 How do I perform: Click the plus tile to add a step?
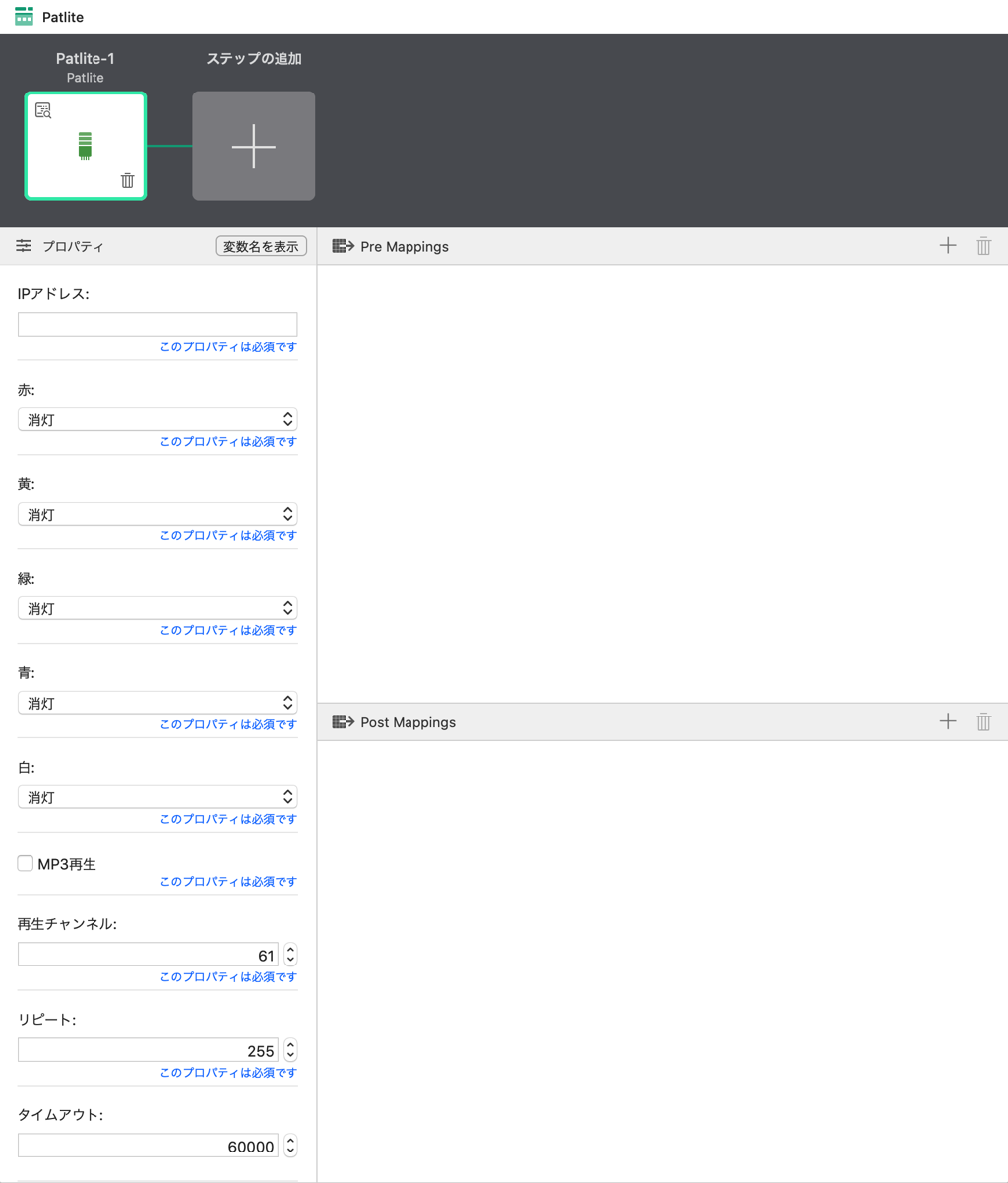tap(253, 146)
